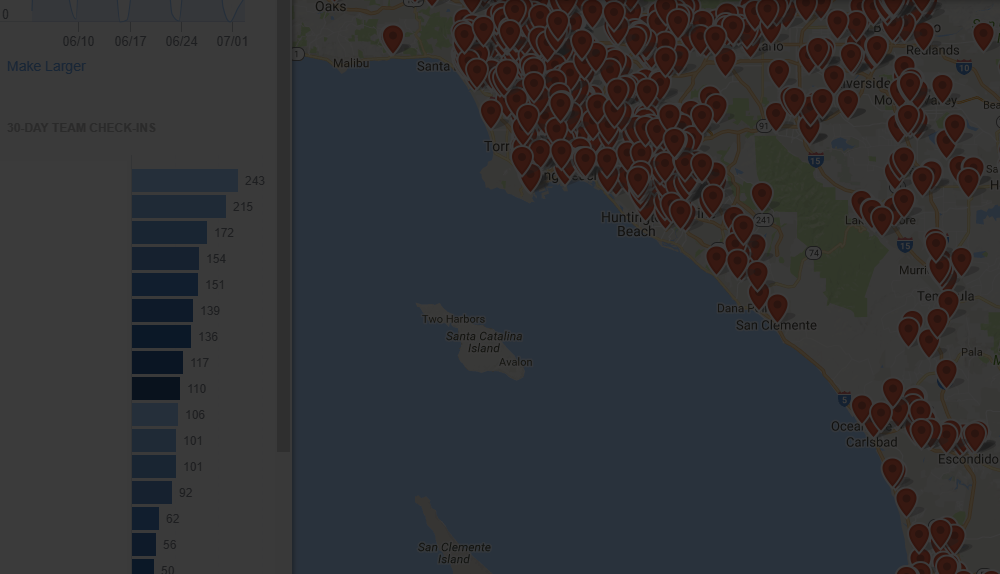Click Santa Catalina Island map label
Viewport: 1000px width, 574px height.
click(483, 342)
